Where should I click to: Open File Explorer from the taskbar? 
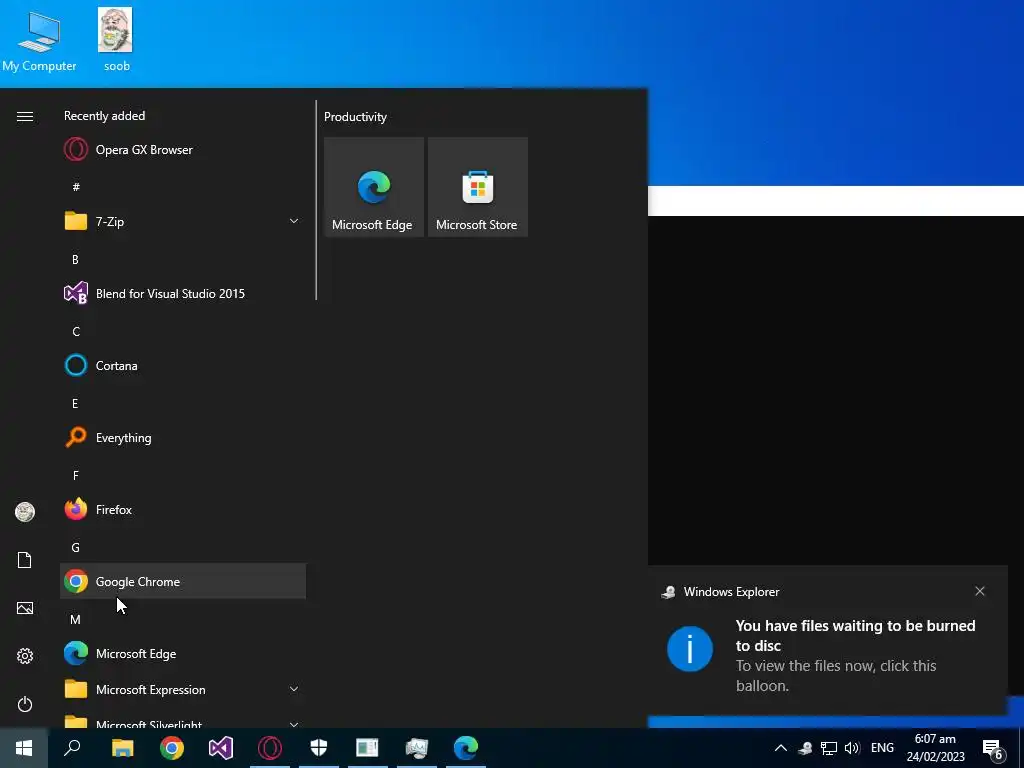click(x=122, y=748)
